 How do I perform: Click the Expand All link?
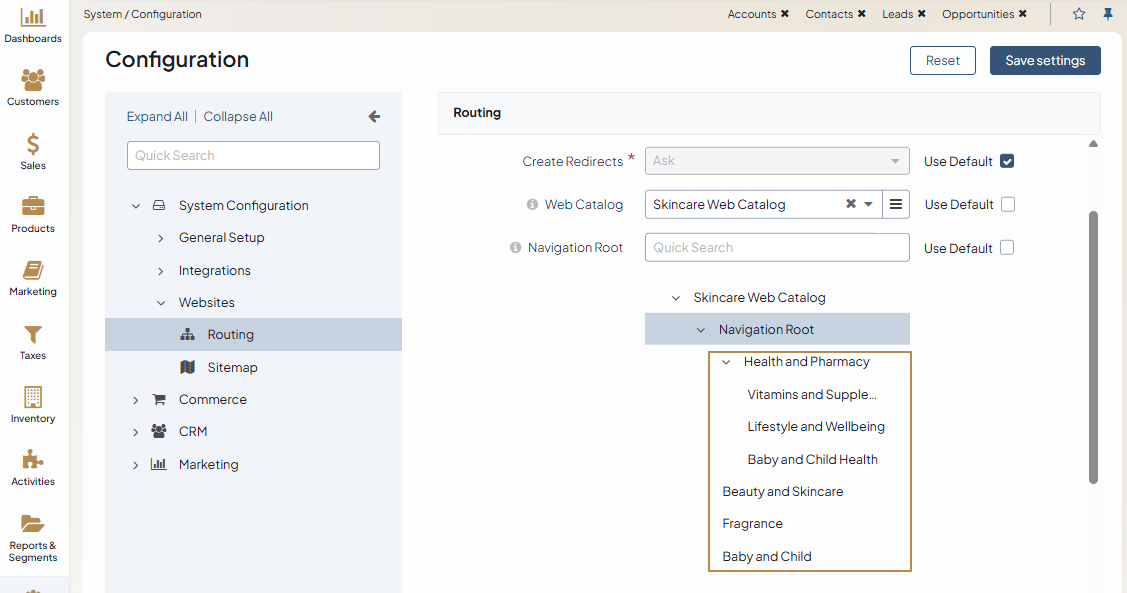pyautogui.click(x=157, y=117)
